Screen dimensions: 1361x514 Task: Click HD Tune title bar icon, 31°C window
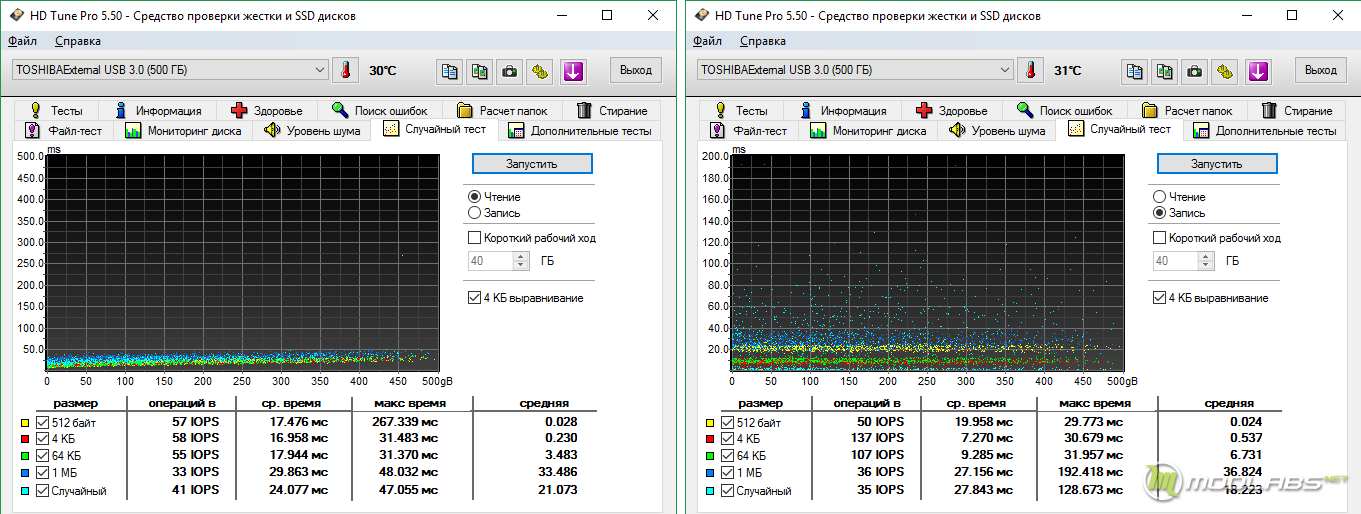(702, 16)
